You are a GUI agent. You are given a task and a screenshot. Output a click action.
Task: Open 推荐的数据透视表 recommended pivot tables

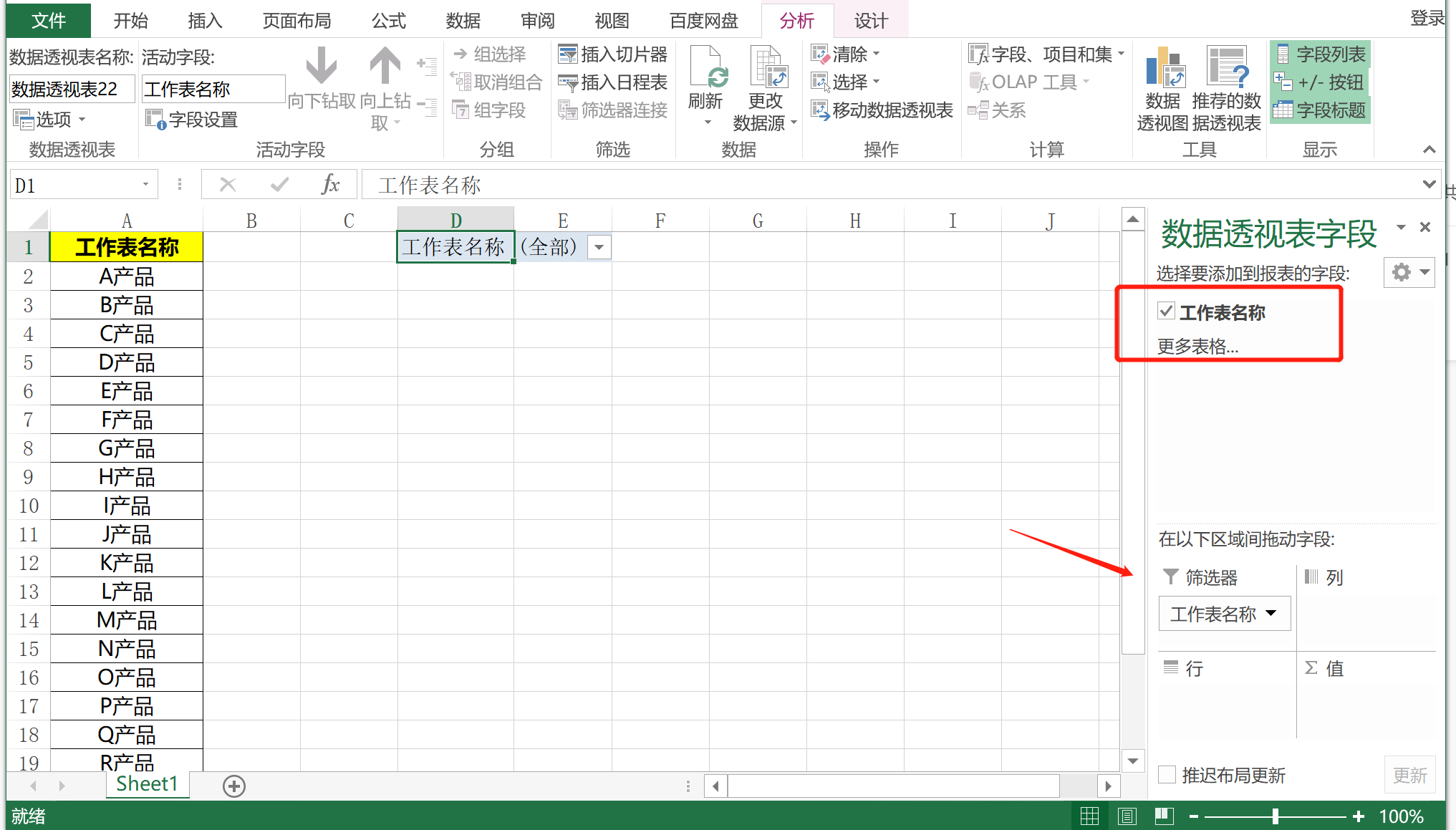pyautogui.click(x=1226, y=90)
